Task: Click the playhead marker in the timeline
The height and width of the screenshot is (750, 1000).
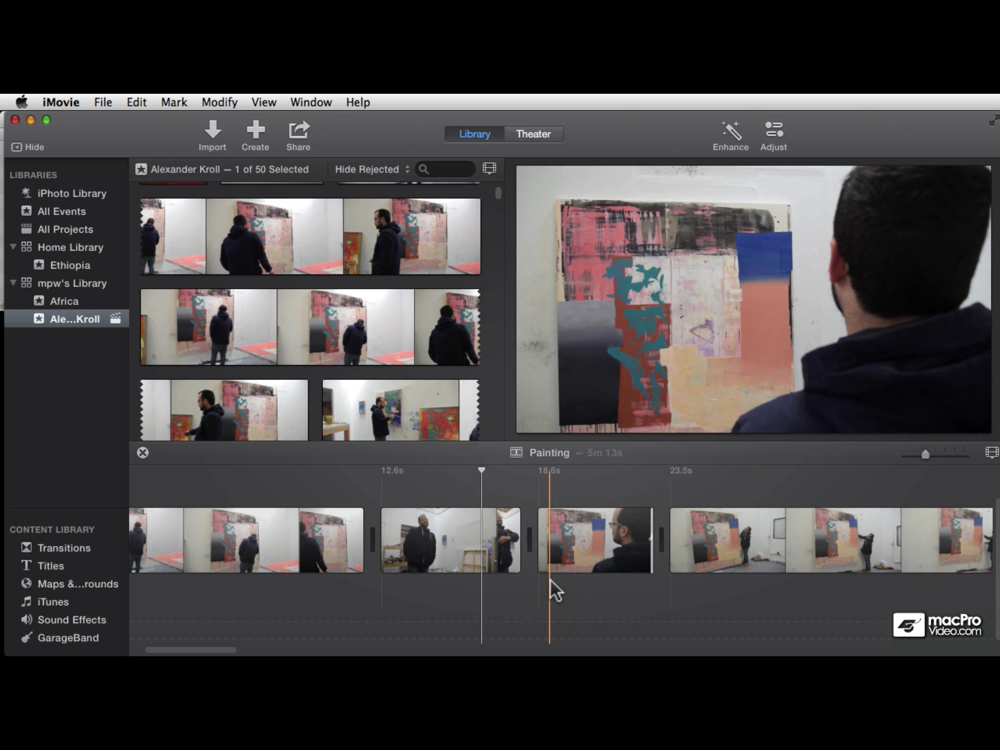Action: (x=482, y=470)
